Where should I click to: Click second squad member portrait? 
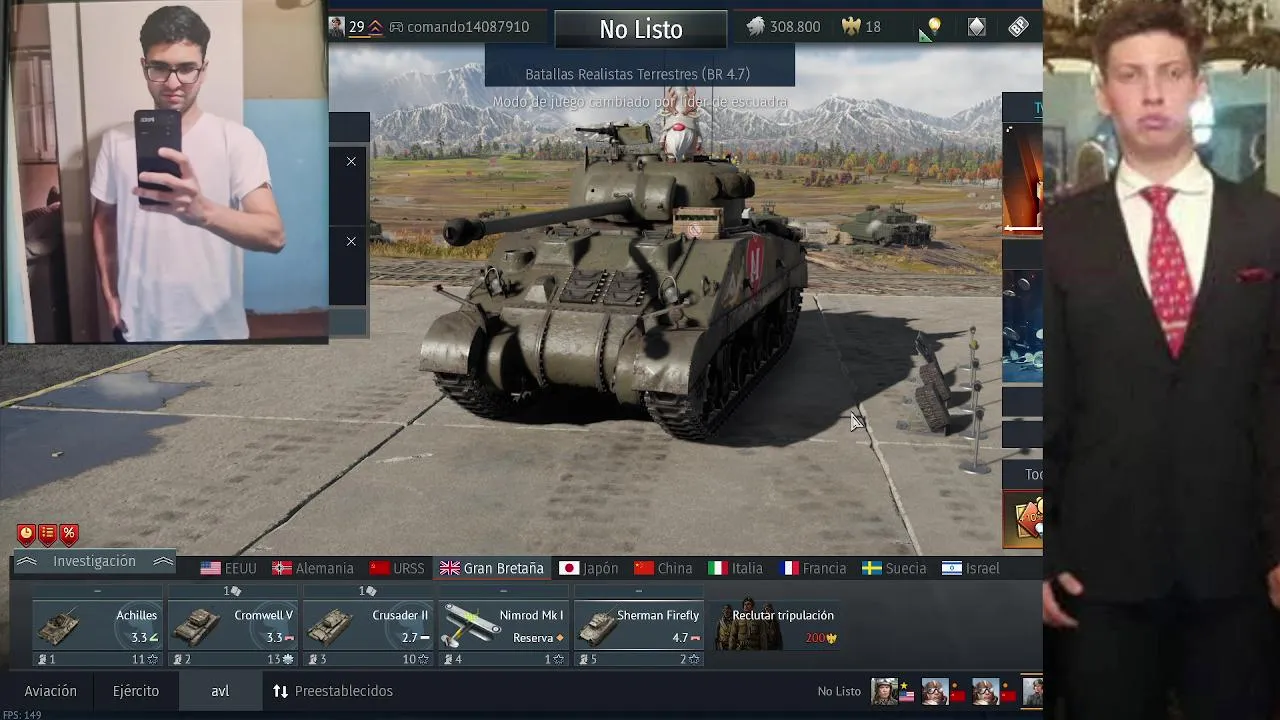click(935, 691)
